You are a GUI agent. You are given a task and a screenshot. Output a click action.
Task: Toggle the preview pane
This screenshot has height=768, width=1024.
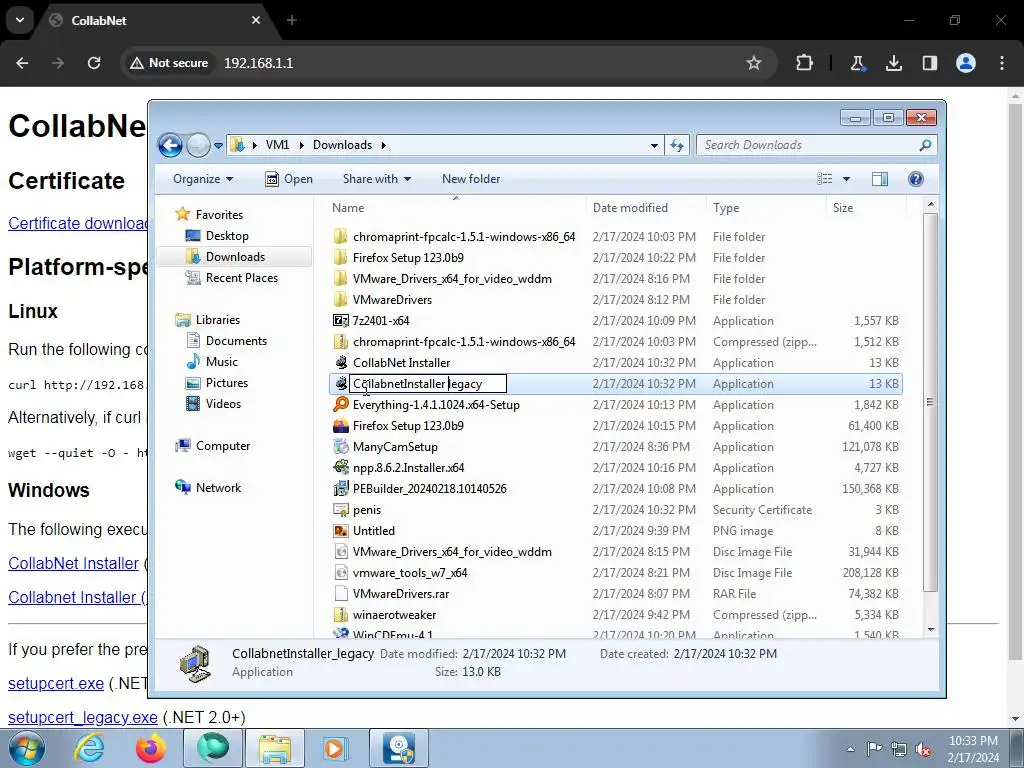tap(880, 179)
